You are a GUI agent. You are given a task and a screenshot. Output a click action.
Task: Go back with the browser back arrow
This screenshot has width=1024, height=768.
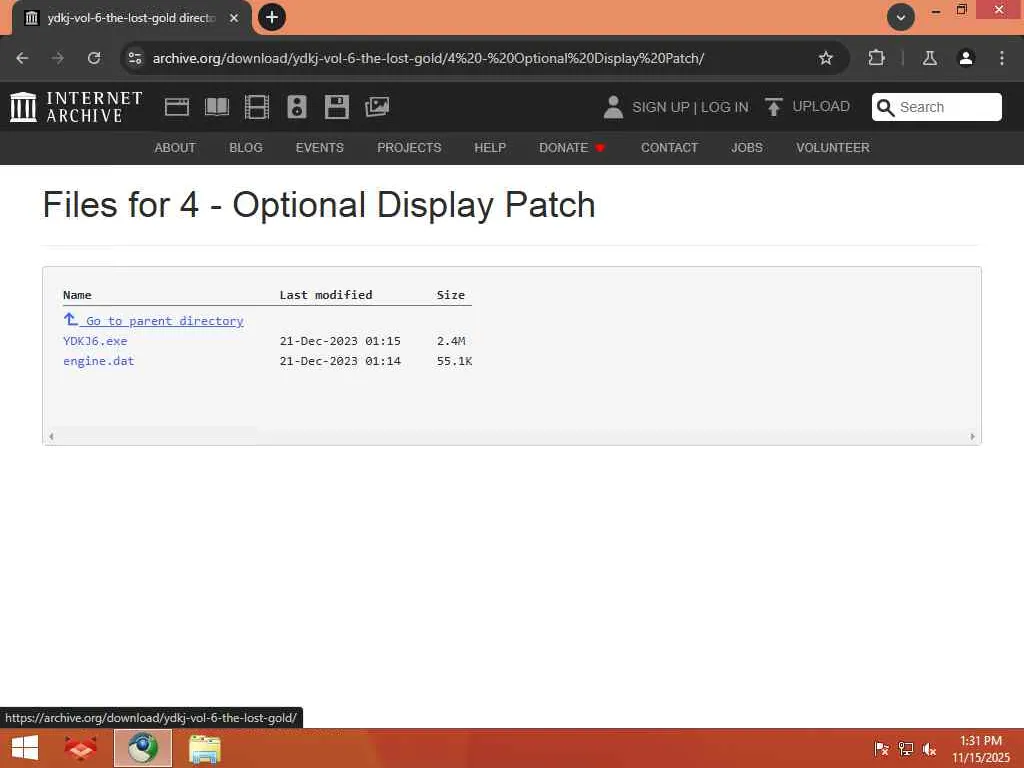coord(22,58)
